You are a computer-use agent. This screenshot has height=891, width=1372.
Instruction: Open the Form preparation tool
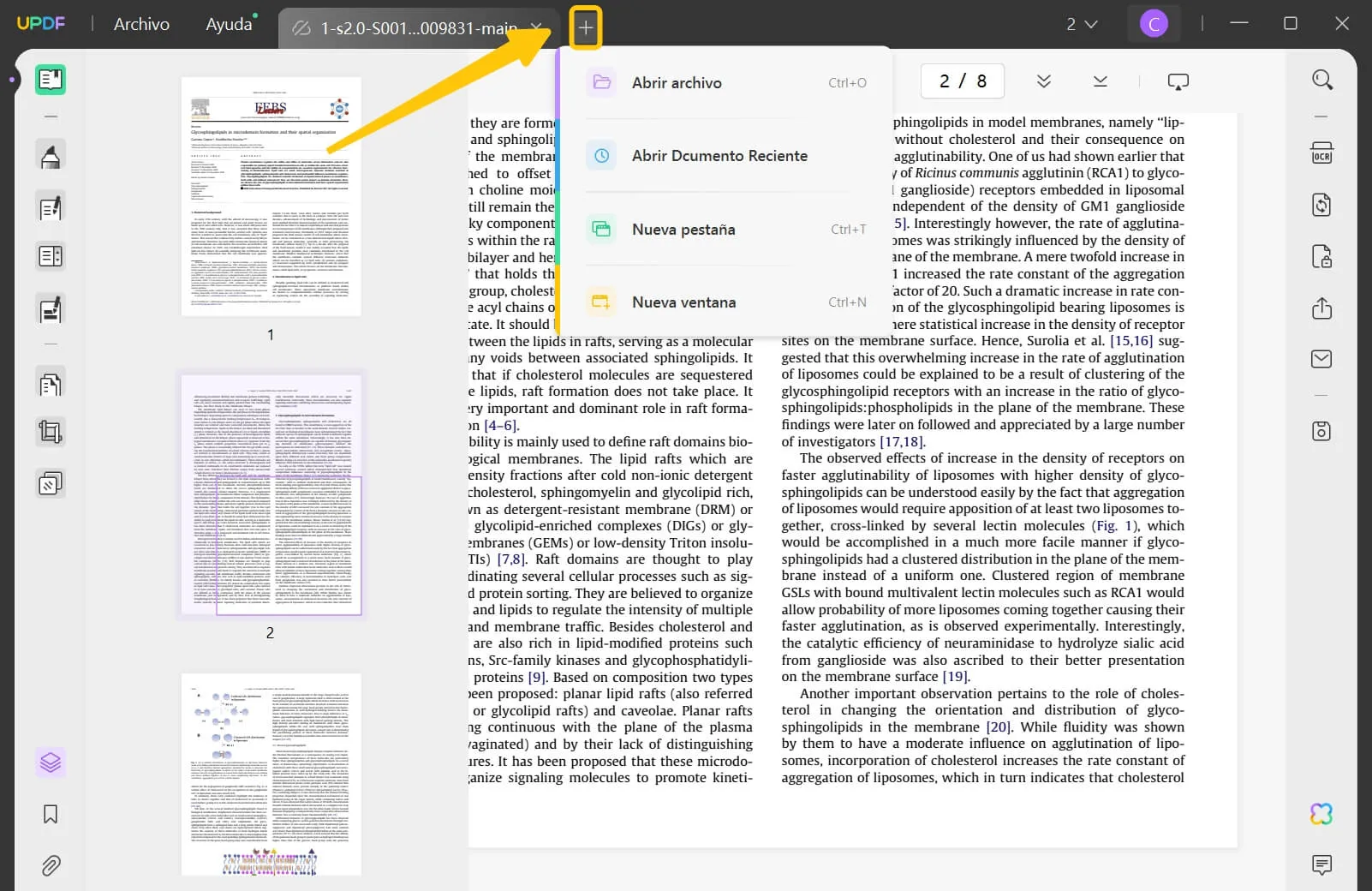coord(51,256)
